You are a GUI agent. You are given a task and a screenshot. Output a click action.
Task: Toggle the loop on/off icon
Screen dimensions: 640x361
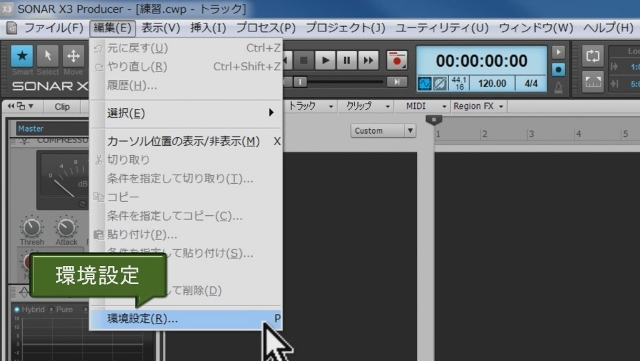click(x=593, y=56)
